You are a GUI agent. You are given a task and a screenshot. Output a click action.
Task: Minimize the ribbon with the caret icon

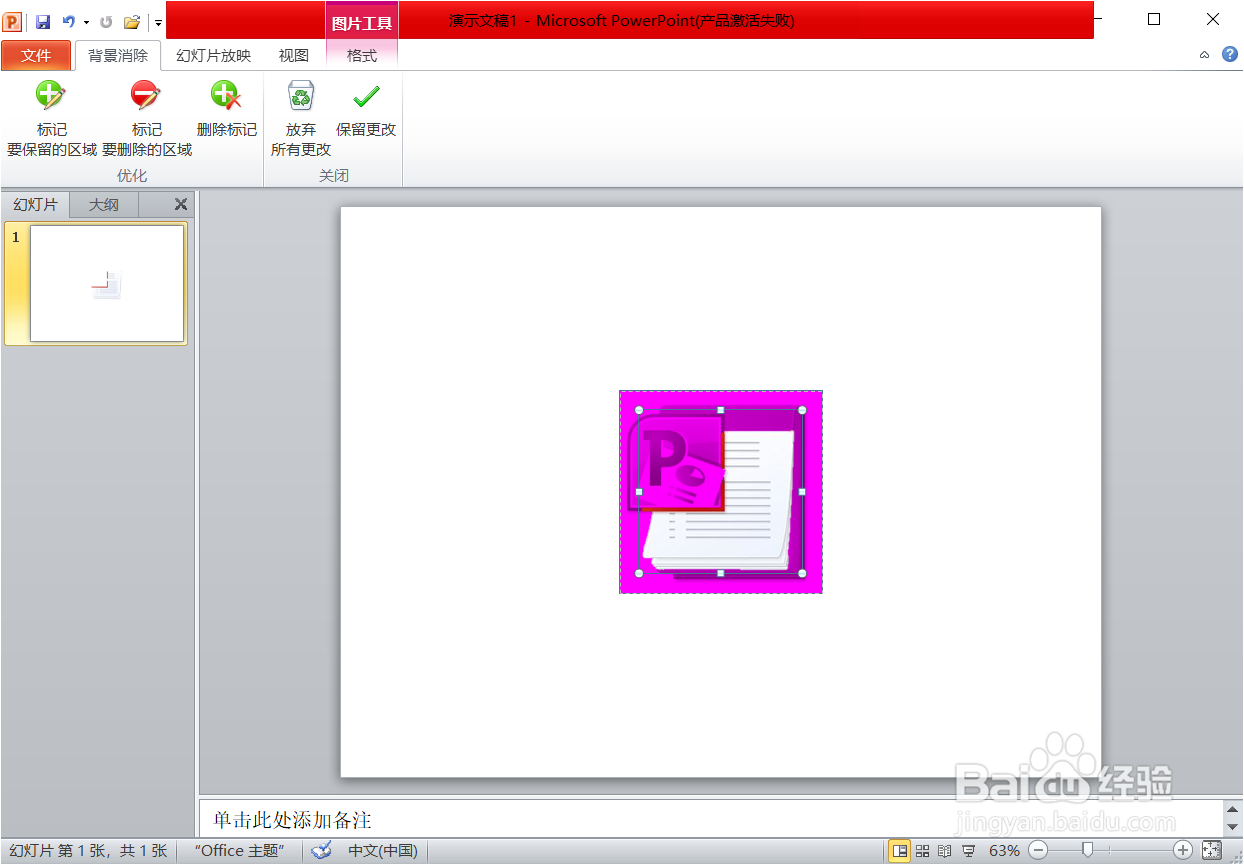1205,55
